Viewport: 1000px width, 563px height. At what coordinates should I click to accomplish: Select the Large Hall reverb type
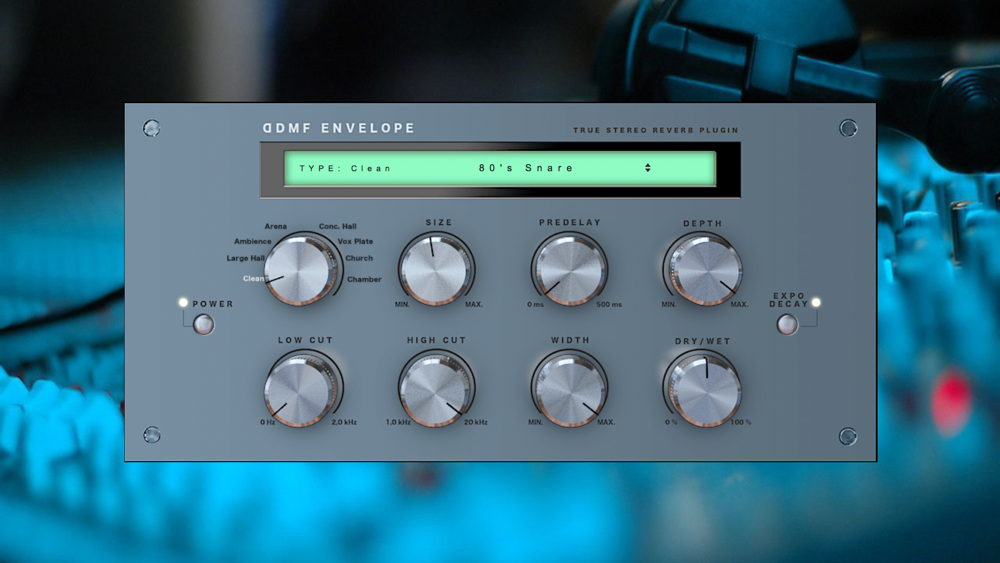click(x=246, y=258)
